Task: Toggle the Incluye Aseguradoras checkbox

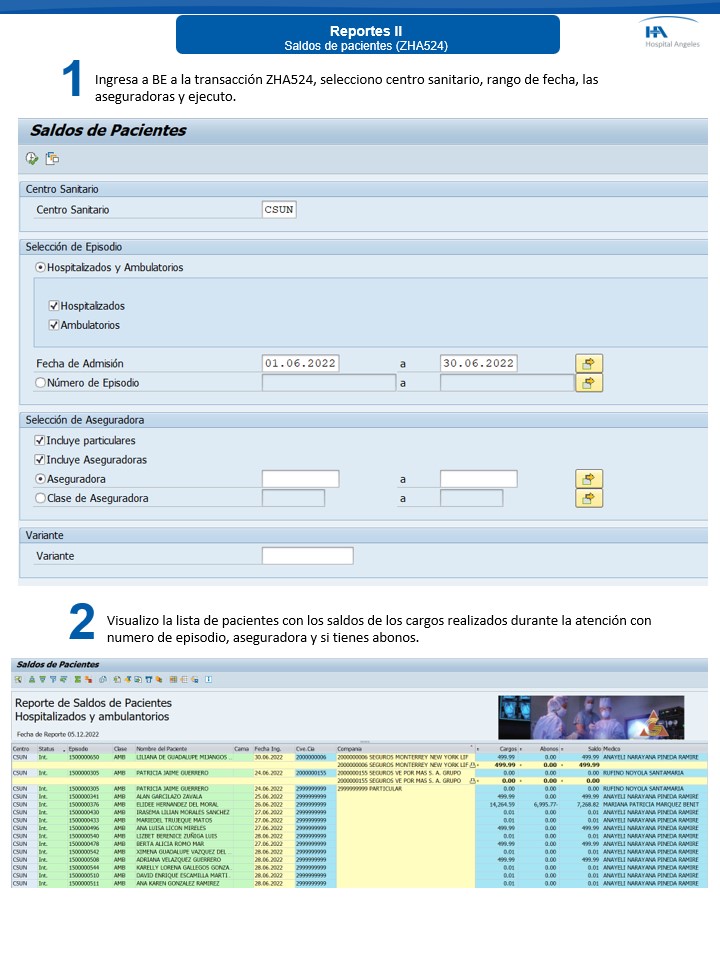Action: tap(40, 460)
